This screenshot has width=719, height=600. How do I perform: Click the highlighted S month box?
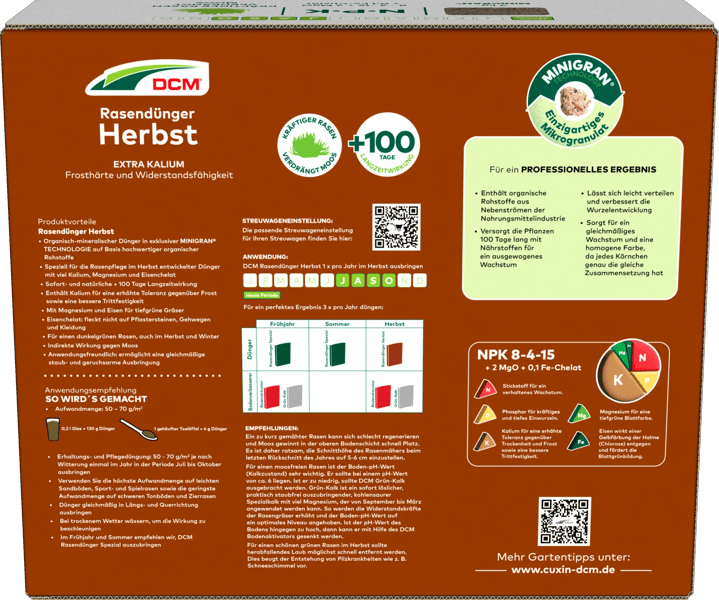pos(373,281)
